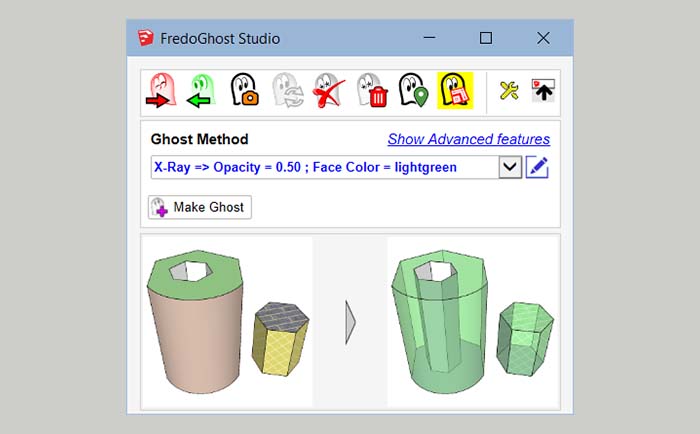Viewport: 700px width, 434px height.
Task: Click the blue pencil edit method icon
Action: click(538, 167)
